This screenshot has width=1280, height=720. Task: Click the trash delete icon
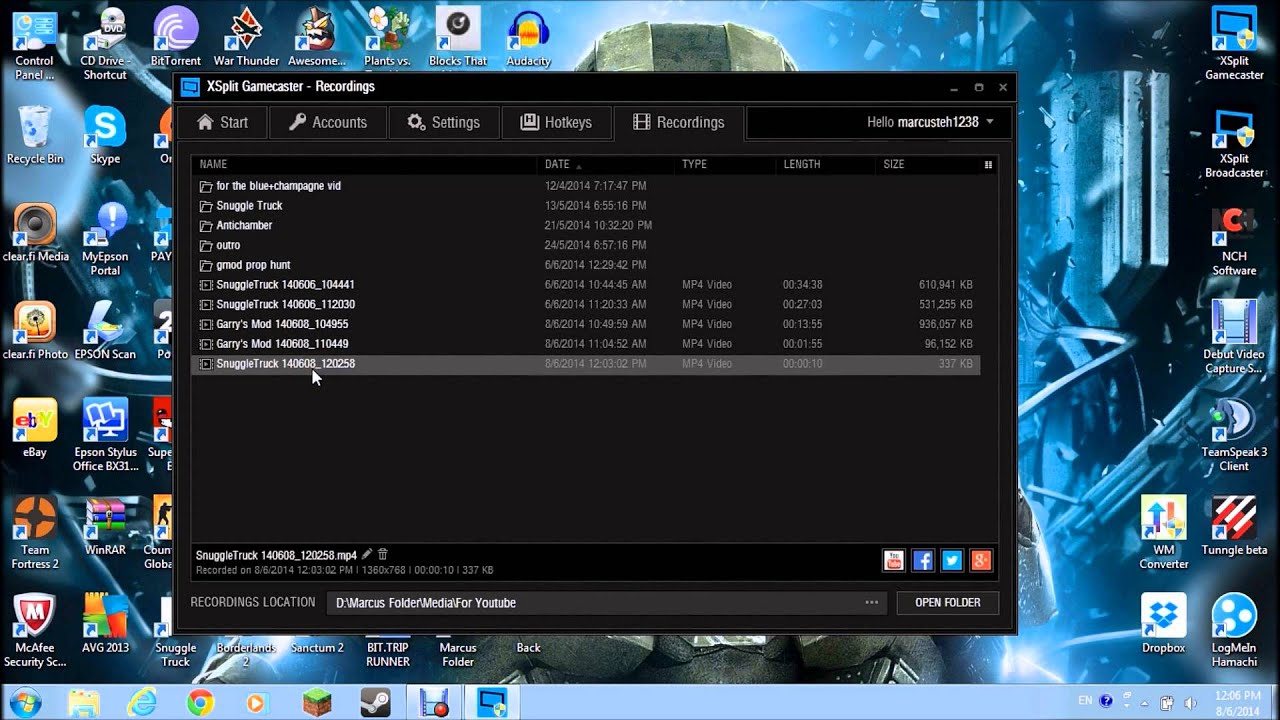[382, 554]
